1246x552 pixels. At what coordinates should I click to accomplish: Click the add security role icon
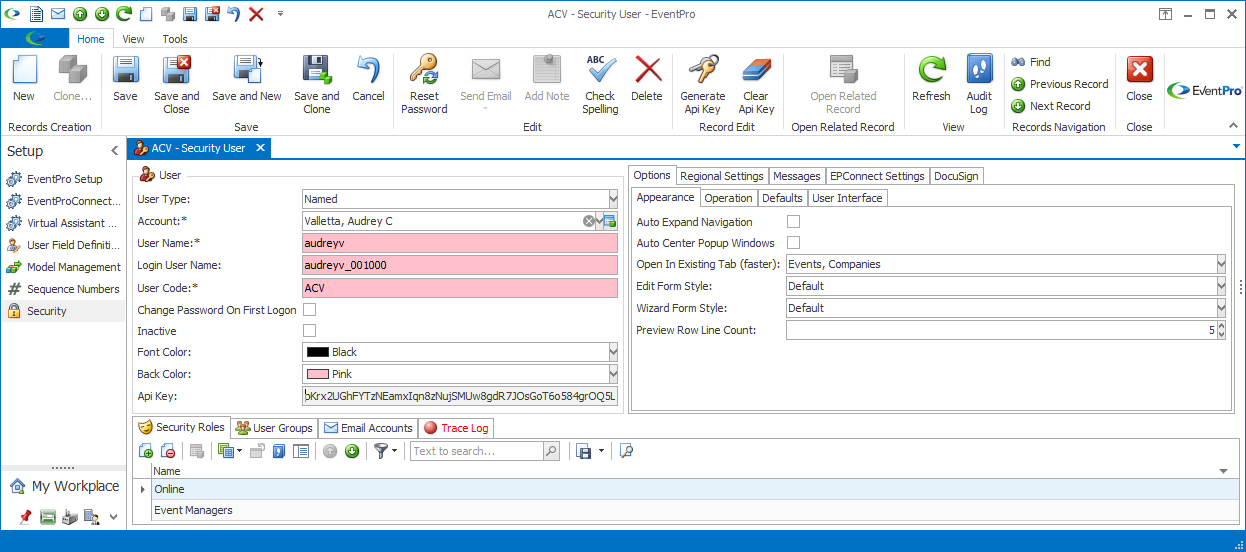click(x=146, y=451)
